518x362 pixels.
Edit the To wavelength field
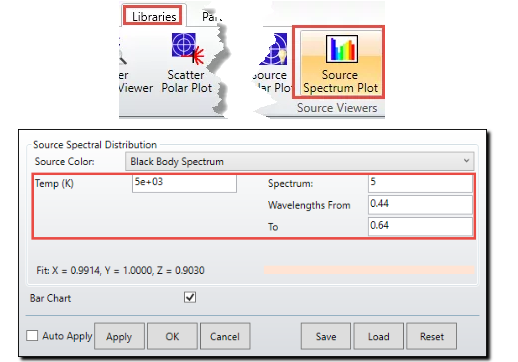[x=420, y=226]
